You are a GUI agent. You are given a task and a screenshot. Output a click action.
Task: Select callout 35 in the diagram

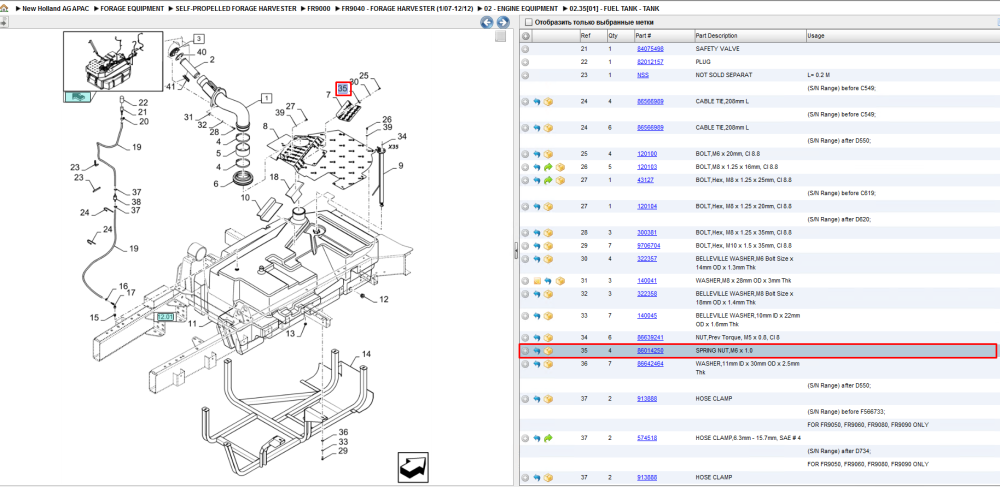343,89
